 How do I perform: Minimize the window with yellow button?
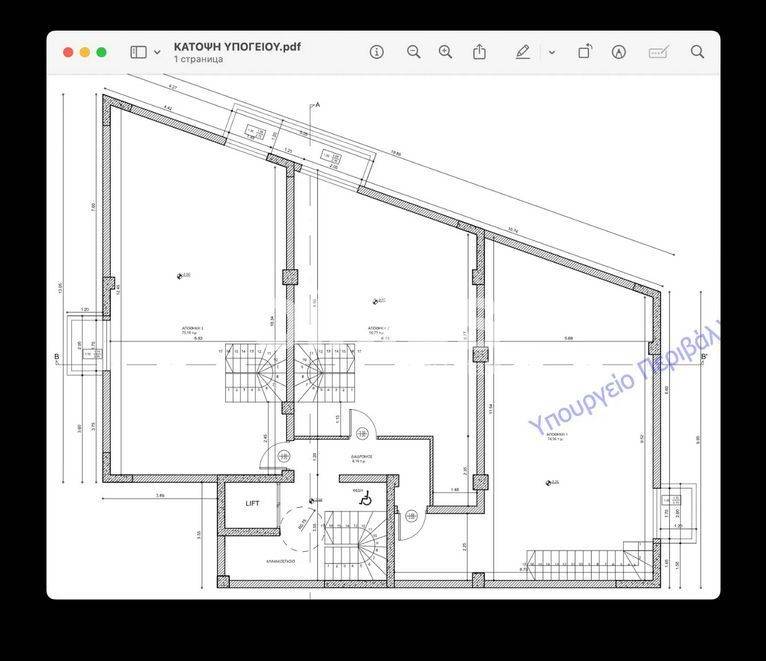pos(85,52)
